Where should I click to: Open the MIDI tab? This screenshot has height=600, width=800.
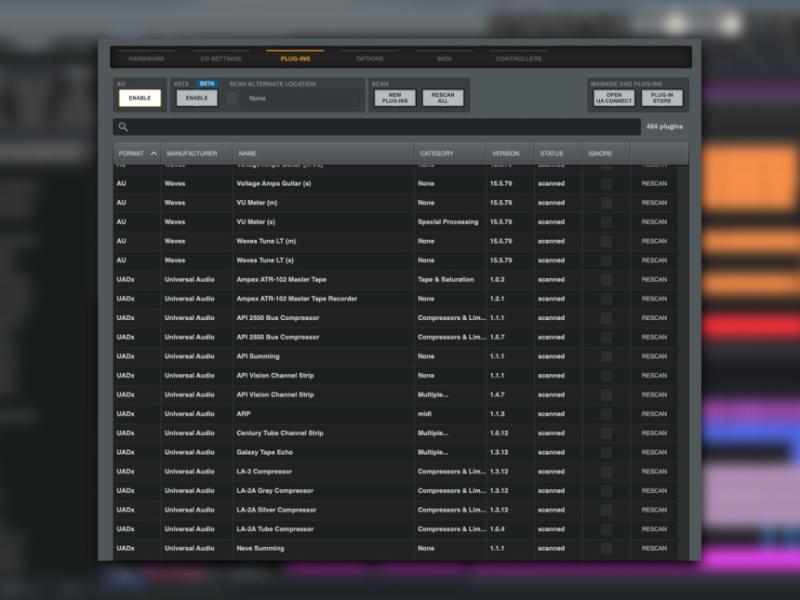pos(444,59)
